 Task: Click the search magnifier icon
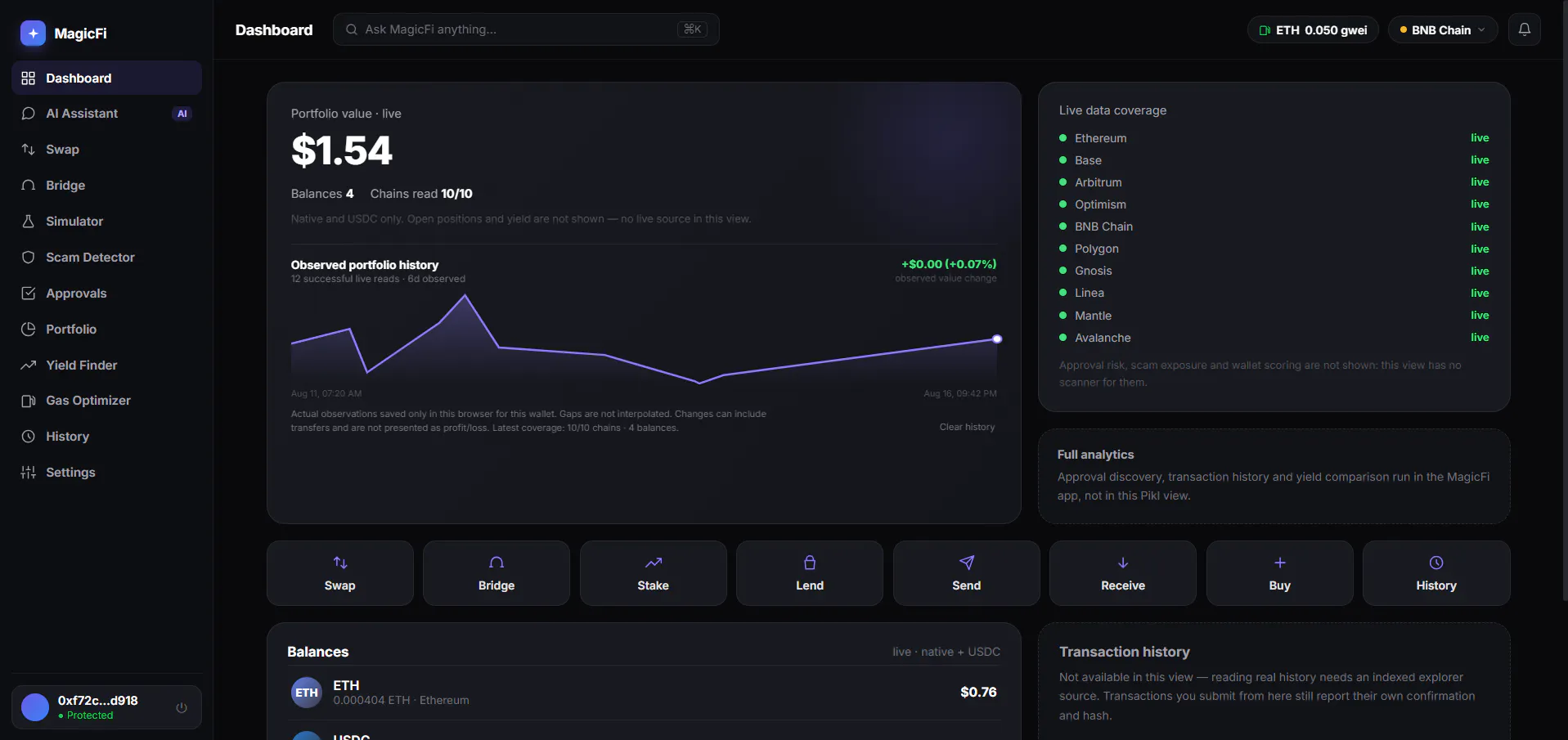[x=352, y=29]
